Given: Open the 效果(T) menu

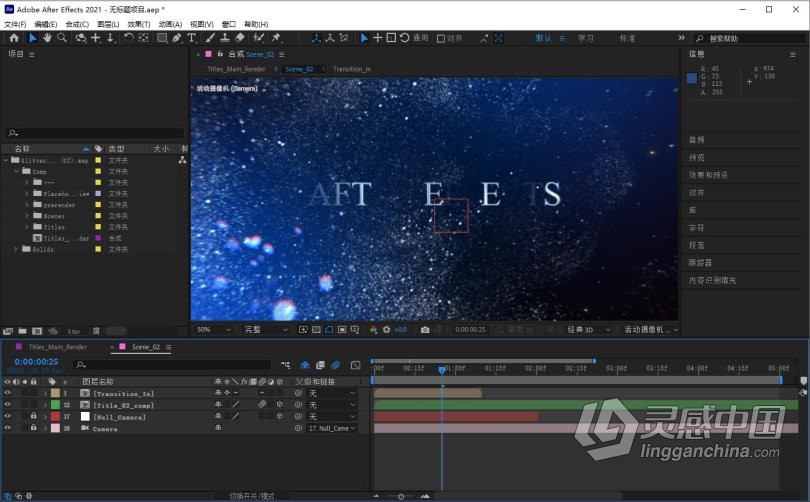Looking at the screenshot, I should tap(138, 24).
